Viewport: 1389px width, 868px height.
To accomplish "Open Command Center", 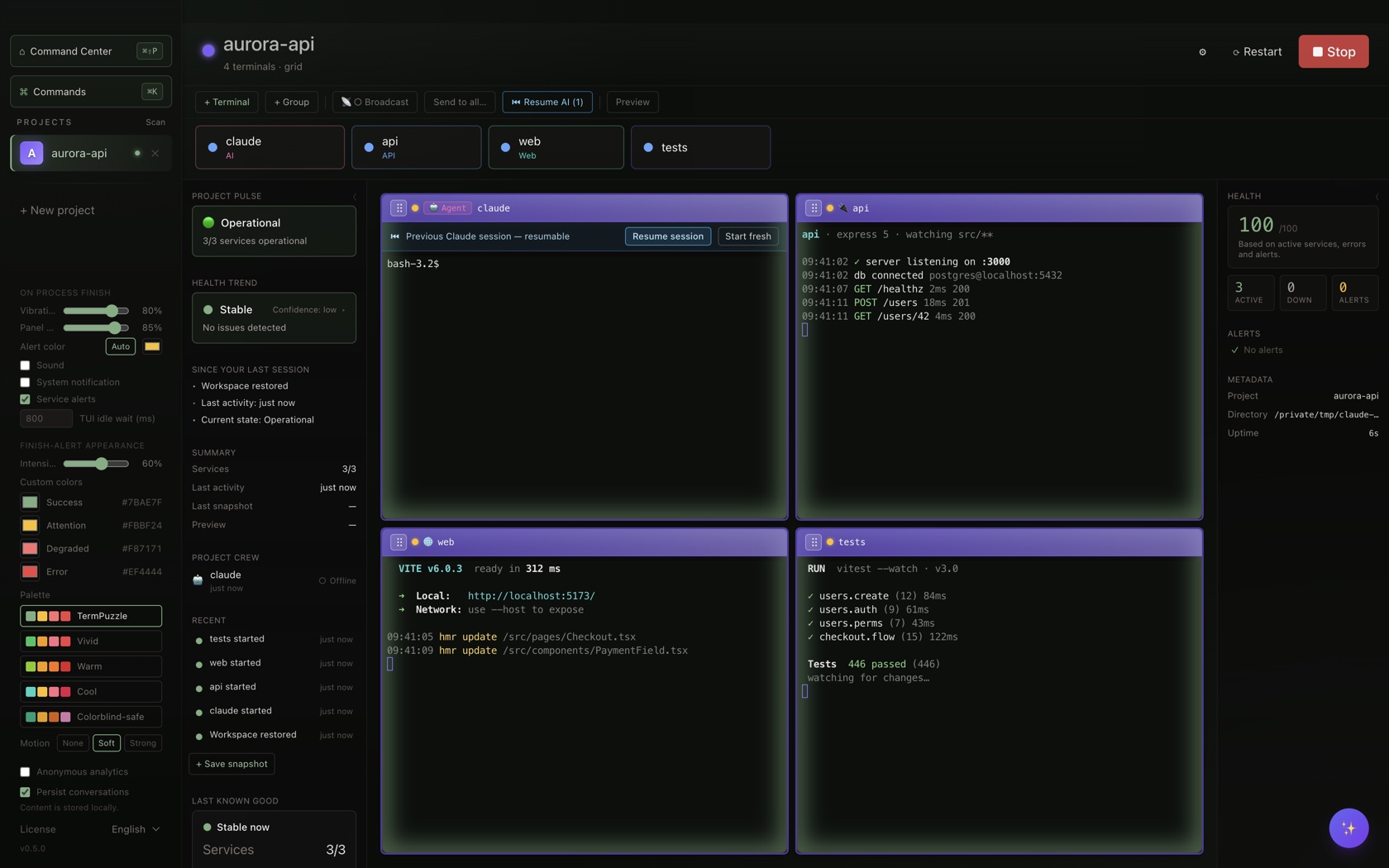I will 91,51.
